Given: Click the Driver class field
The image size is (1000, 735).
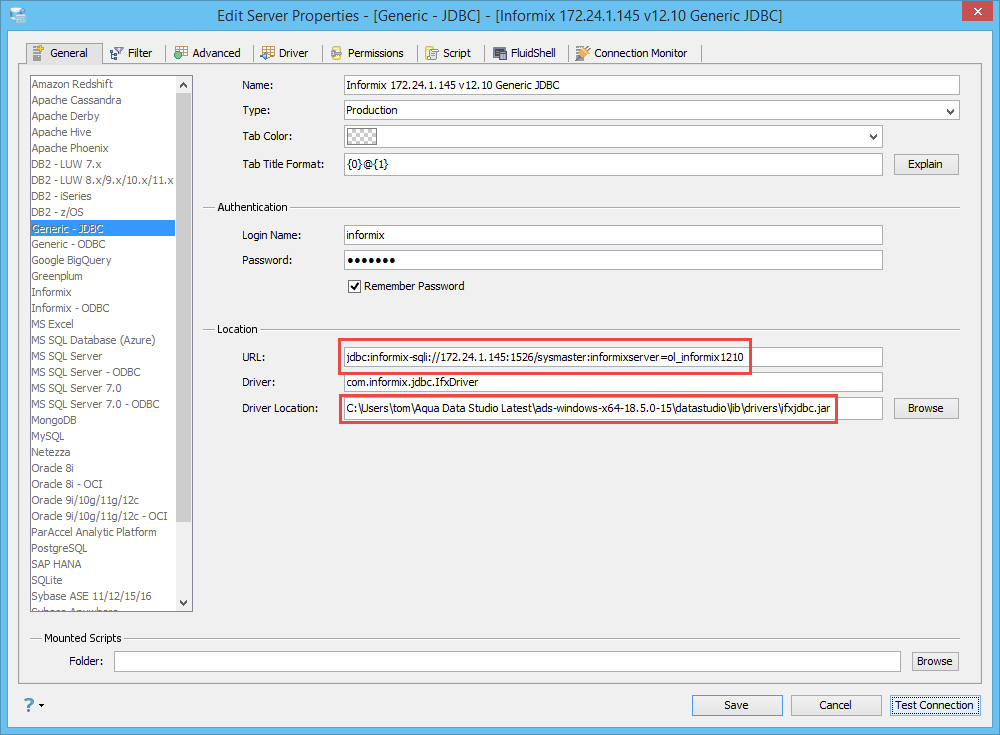Looking at the screenshot, I should (x=613, y=382).
